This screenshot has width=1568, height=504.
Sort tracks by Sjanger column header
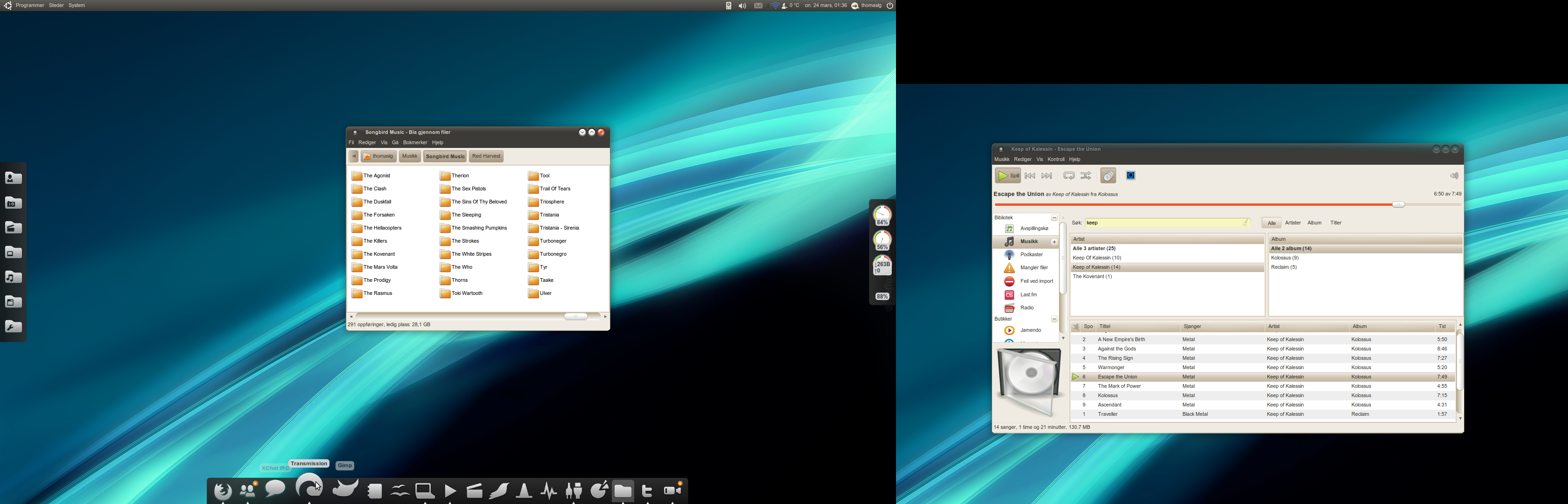(x=1222, y=327)
